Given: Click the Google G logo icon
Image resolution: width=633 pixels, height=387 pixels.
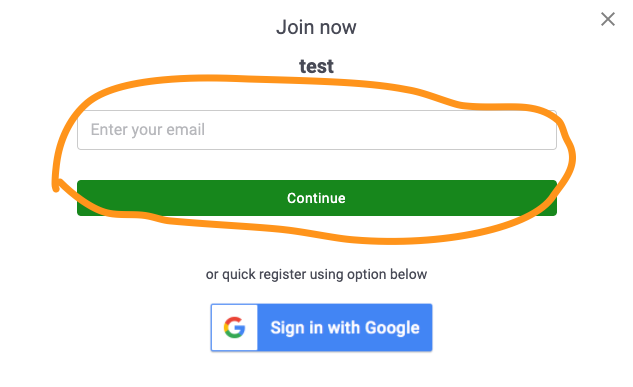Looking at the screenshot, I should [235, 327].
